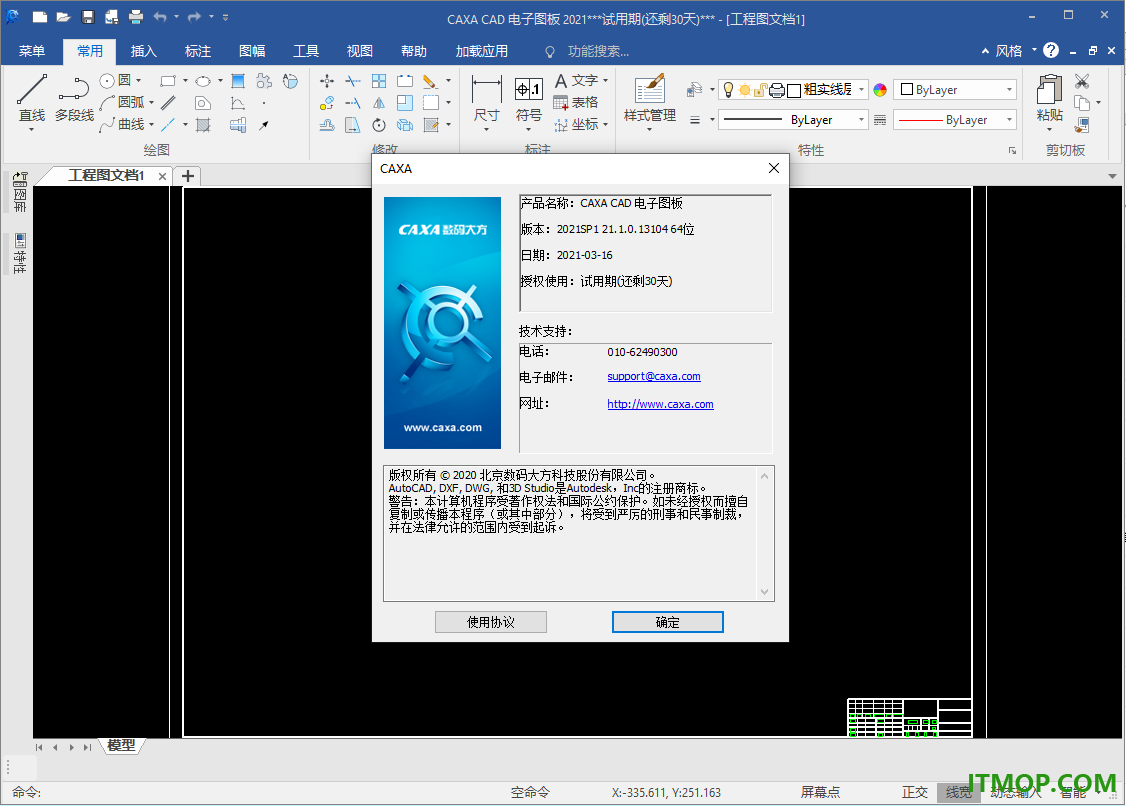Select the 直线 line drawing tool
This screenshot has height=806, width=1126.
click(32, 97)
